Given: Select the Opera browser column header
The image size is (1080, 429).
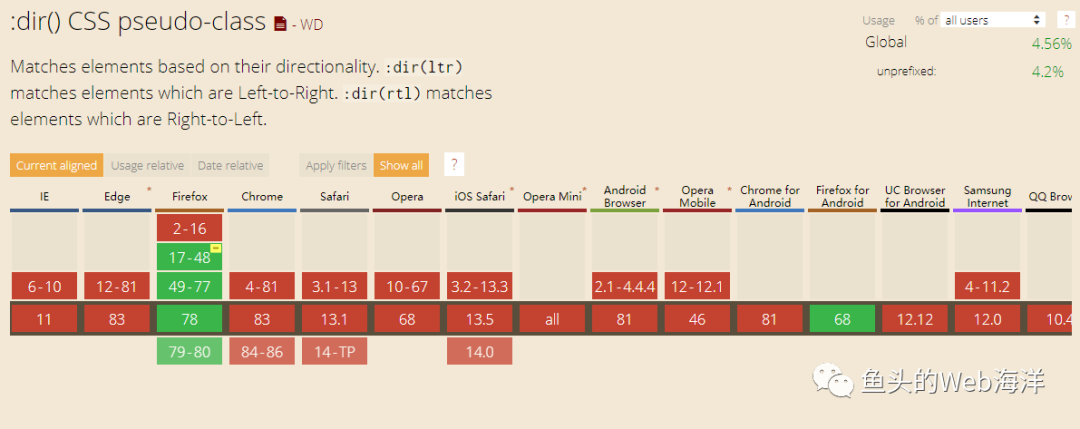Looking at the screenshot, I should (407, 197).
